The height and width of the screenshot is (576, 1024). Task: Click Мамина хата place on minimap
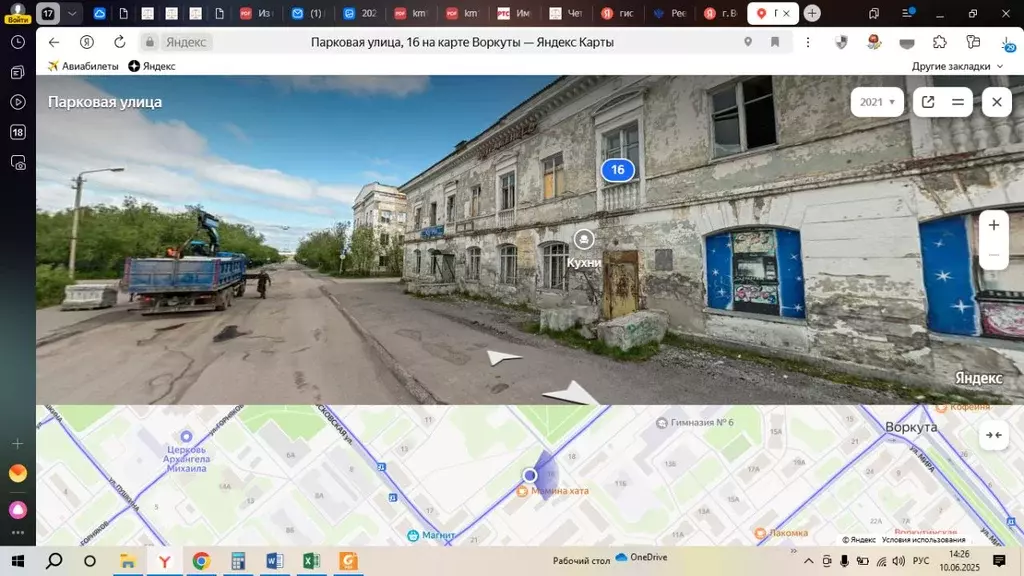[554, 491]
